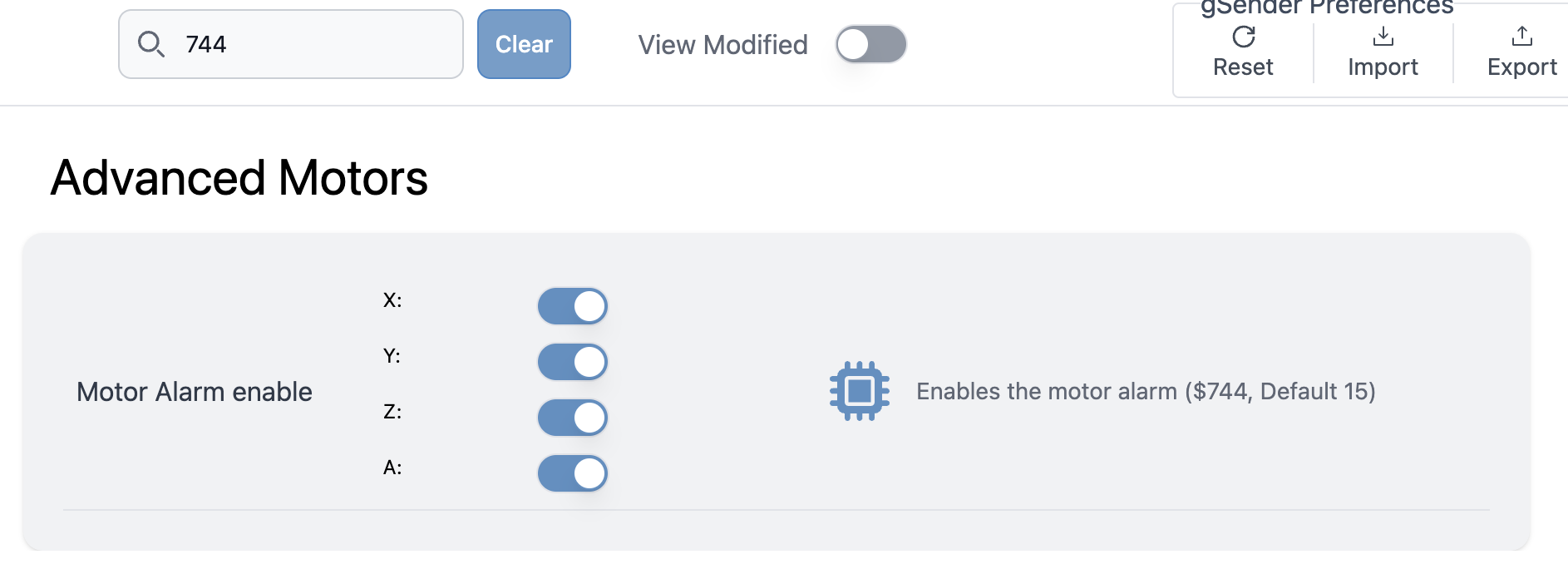Disable motor alarm for X axis
1568x579 pixels.
tap(573, 306)
